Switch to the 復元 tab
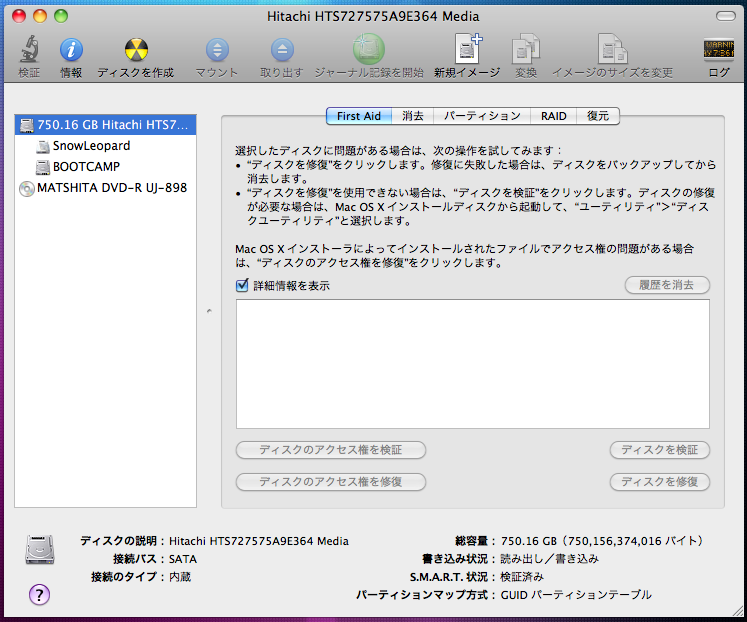 pyautogui.click(x=598, y=116)
